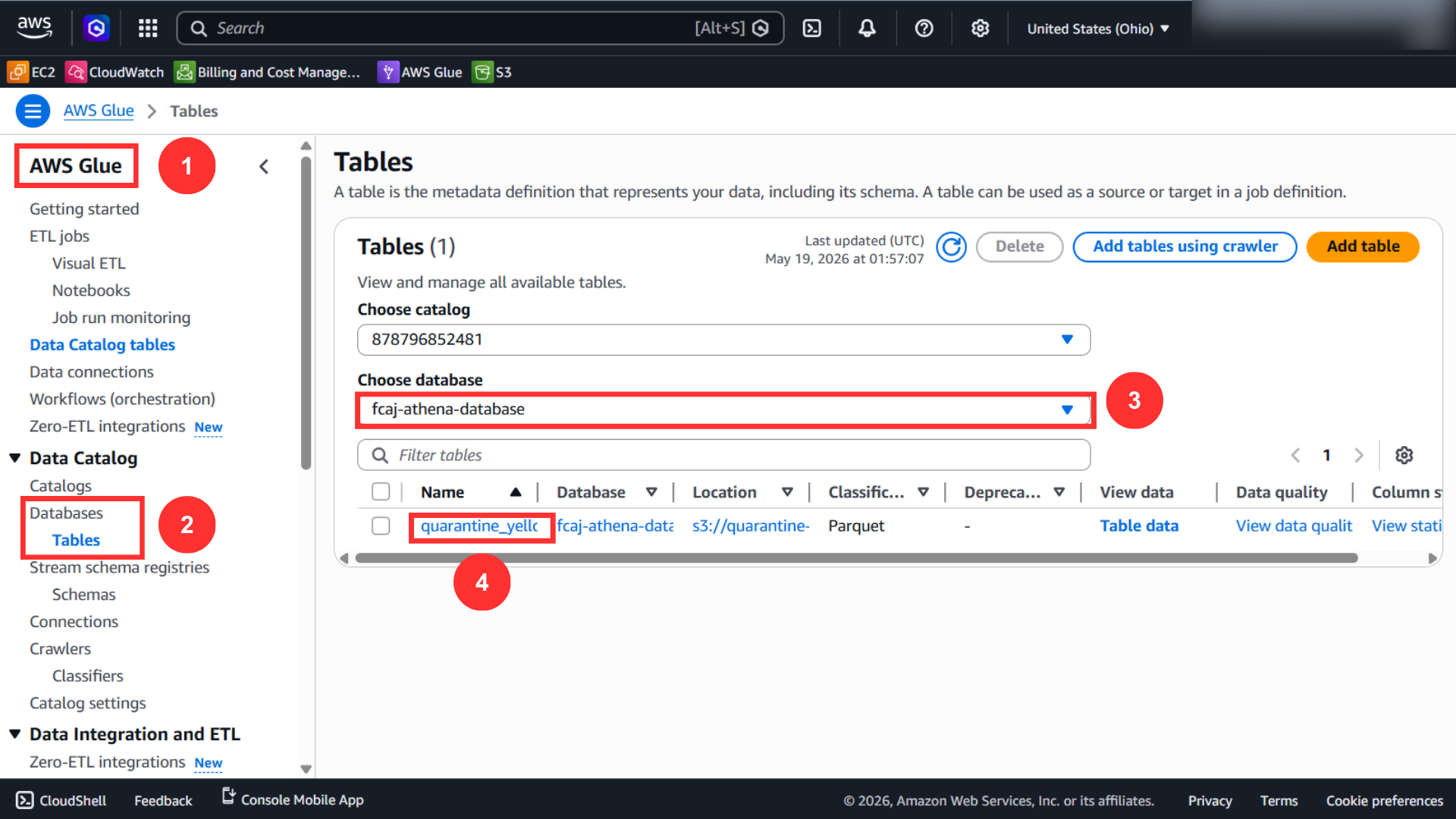Focus the Filter tables search field
The image size is (1456, 819).
click(x=723, y=455)
